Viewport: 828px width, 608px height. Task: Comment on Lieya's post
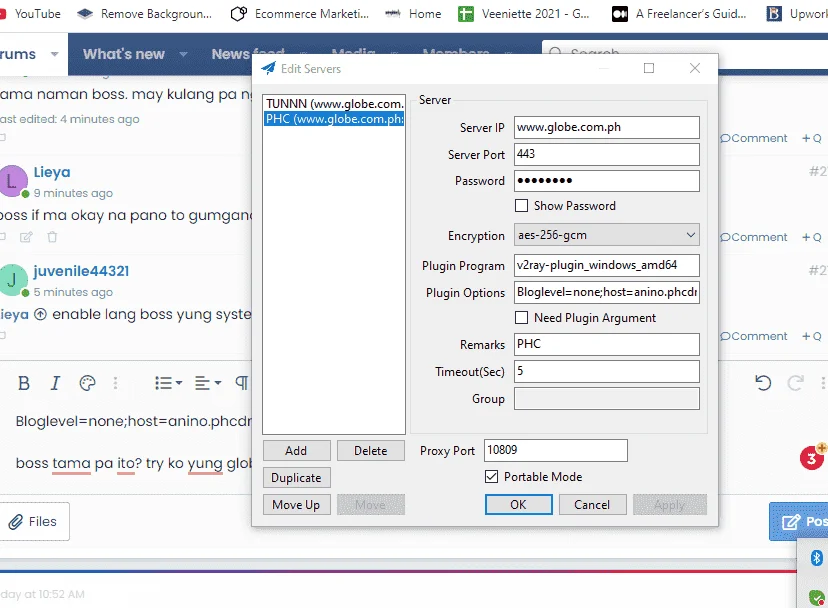point(754,237)
